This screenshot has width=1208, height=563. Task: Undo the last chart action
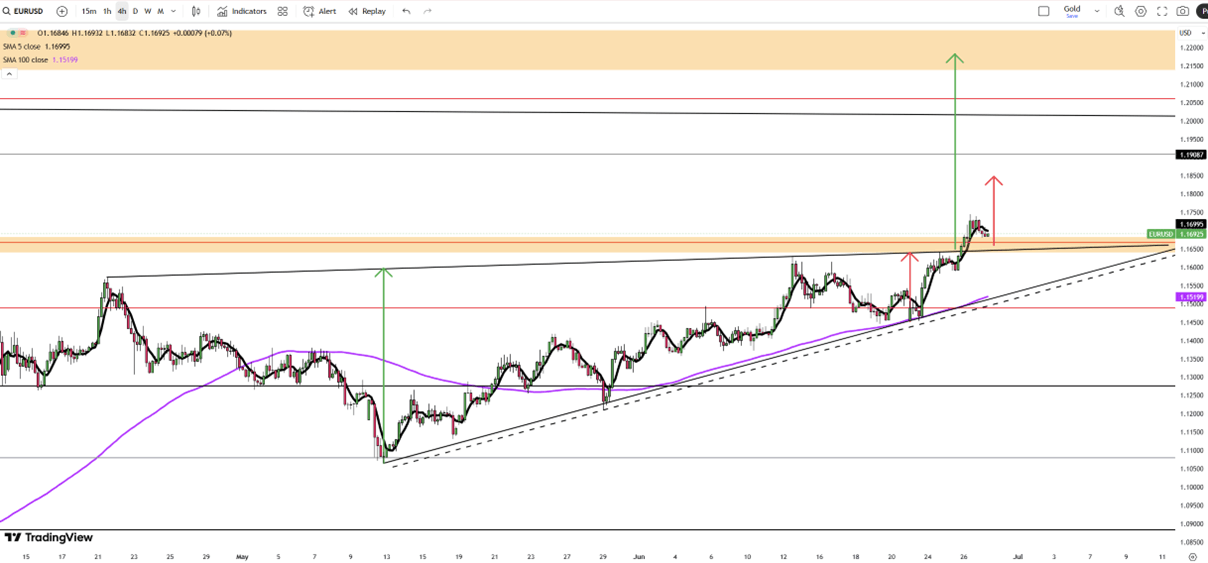pyautogui.click(x=406, y=11)
